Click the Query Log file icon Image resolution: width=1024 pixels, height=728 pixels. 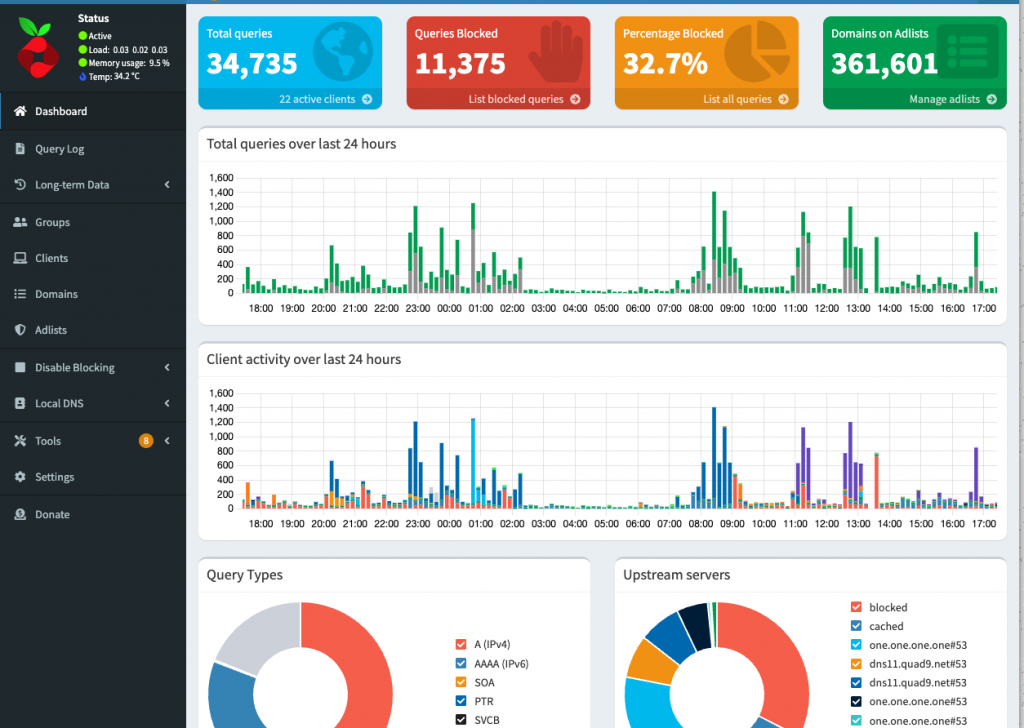[x=20, y=149]
